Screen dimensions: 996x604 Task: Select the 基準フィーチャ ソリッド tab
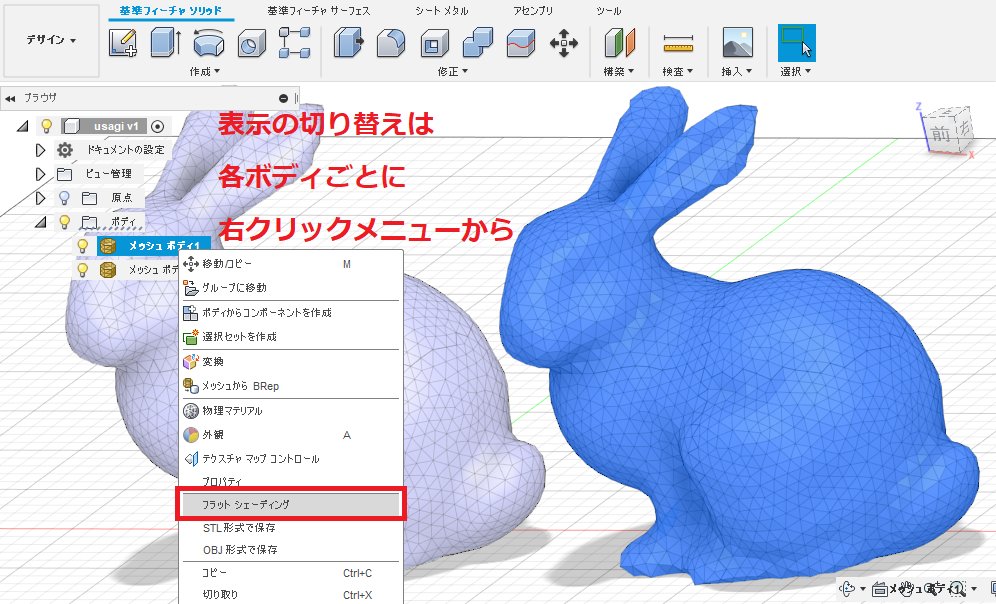tap(171, 11)
